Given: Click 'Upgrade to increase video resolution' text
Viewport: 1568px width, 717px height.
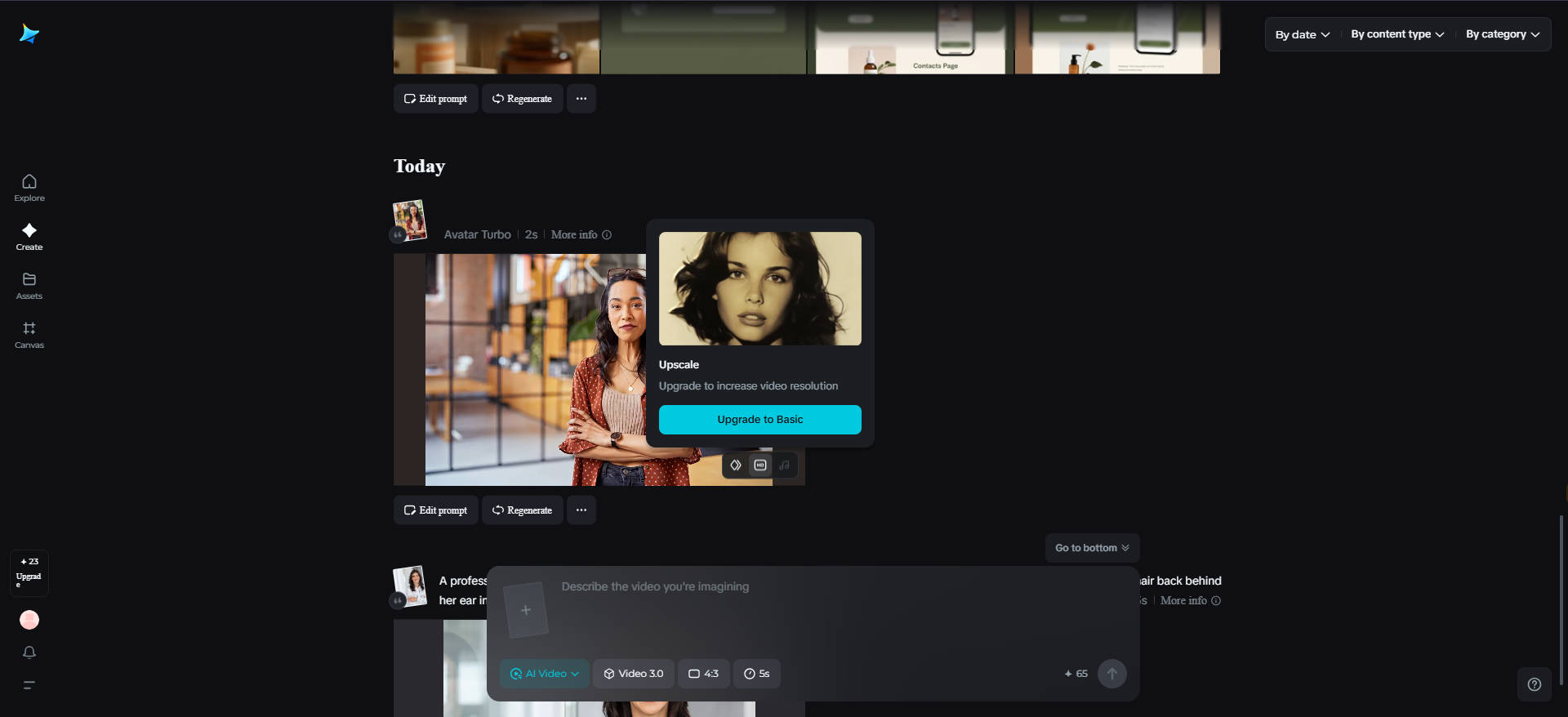Looking at the screenshot, I should (749, 386).
